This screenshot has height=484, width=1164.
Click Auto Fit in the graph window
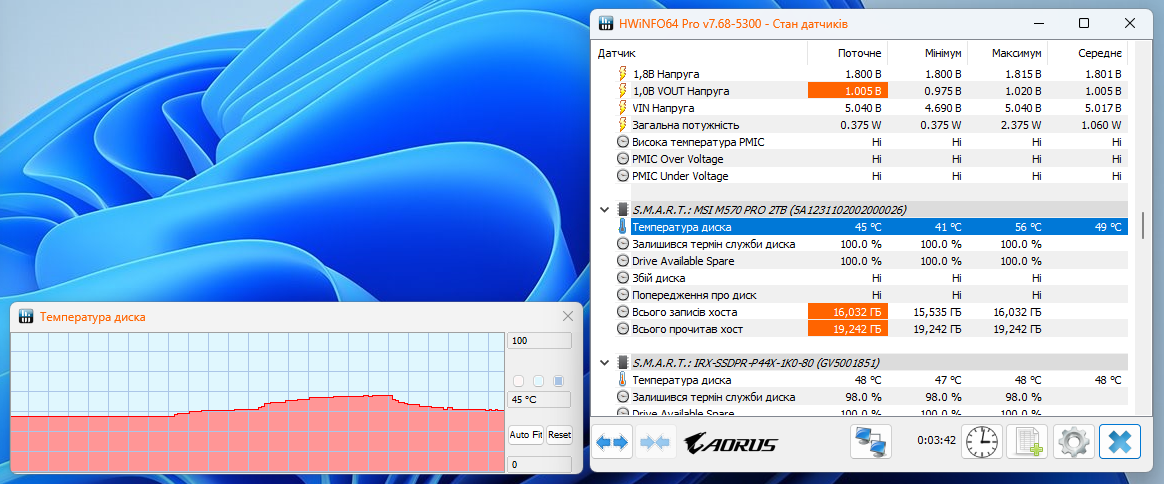coord(526,434)
